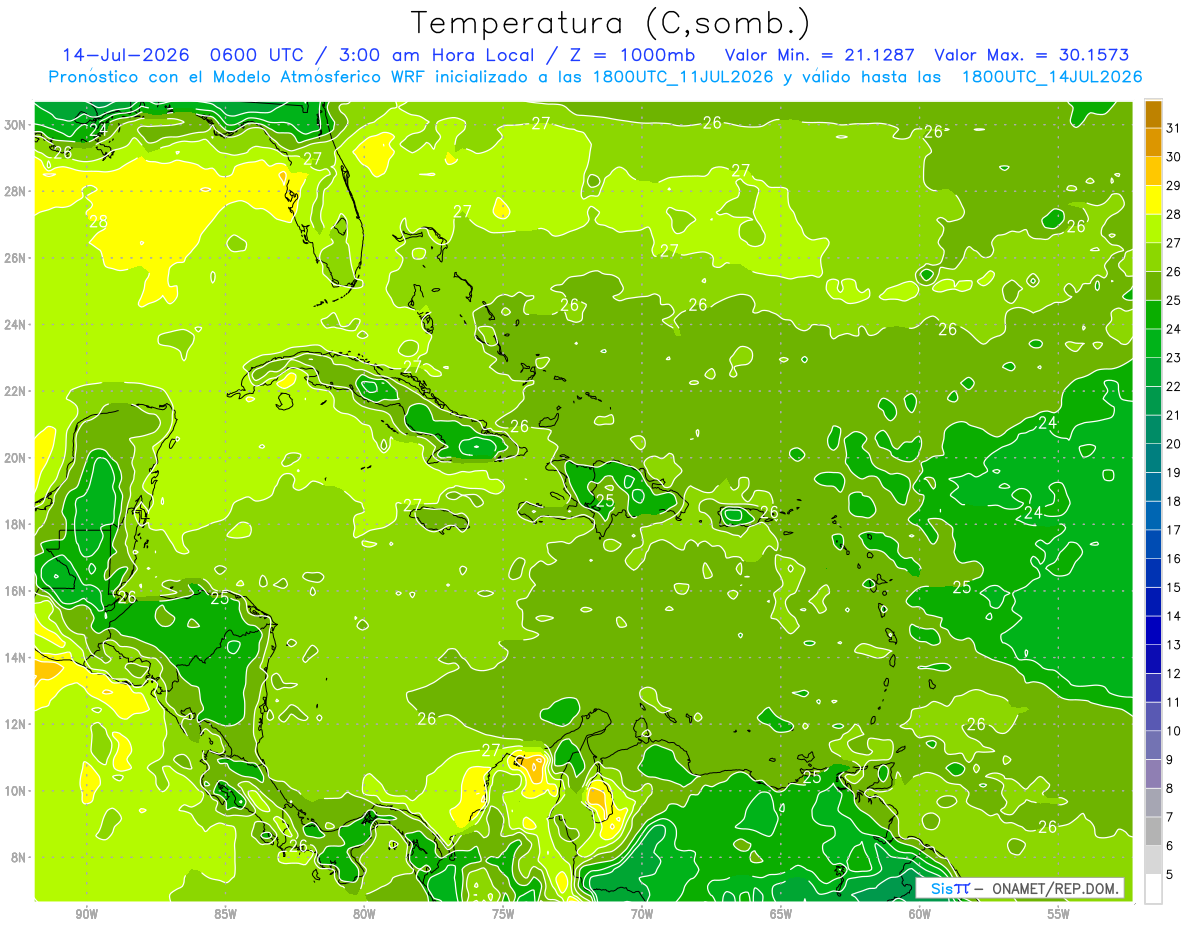Click the '13' value on the color scale
The image size is (1200, 927).
coord(1174,645)
